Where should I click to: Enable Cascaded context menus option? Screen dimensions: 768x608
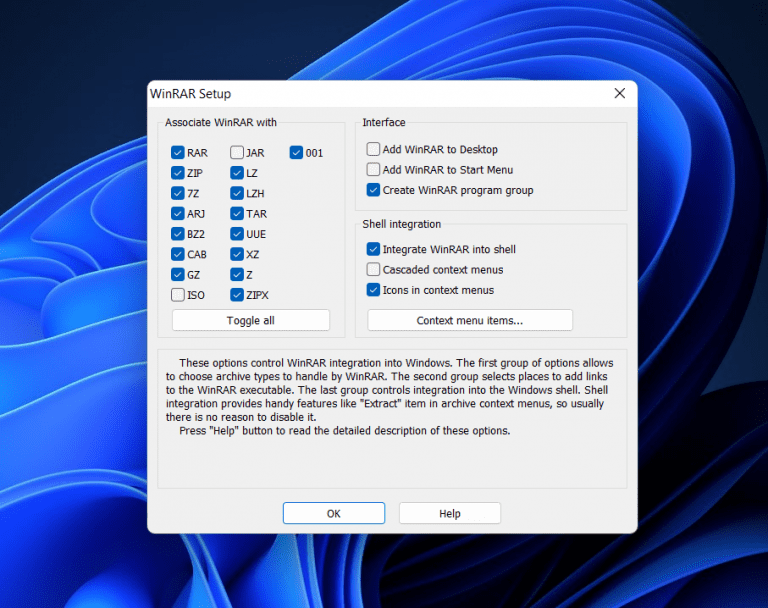[373, 270]
